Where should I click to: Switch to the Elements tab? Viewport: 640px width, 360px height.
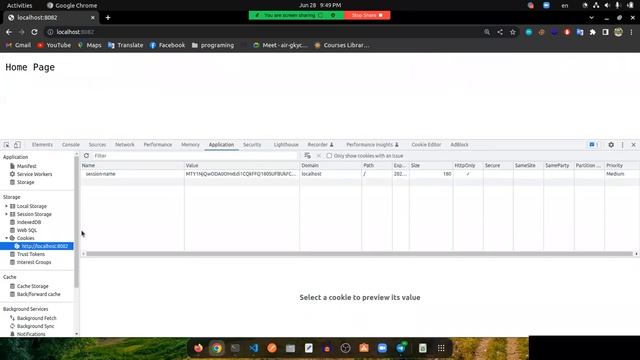pos(42,144)
